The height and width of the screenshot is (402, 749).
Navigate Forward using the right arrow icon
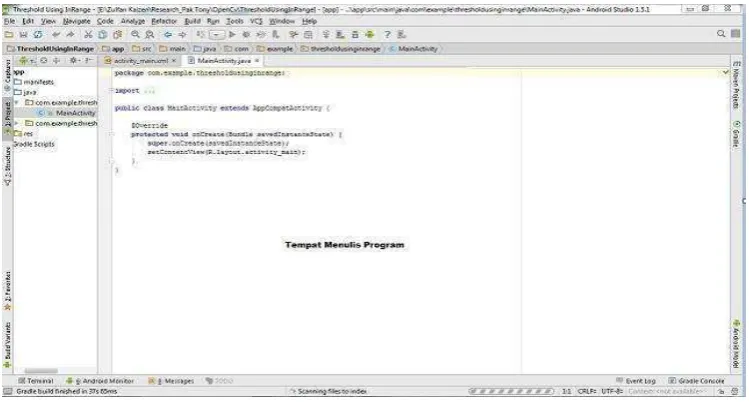pyautogui.click(x=182, y=34)
